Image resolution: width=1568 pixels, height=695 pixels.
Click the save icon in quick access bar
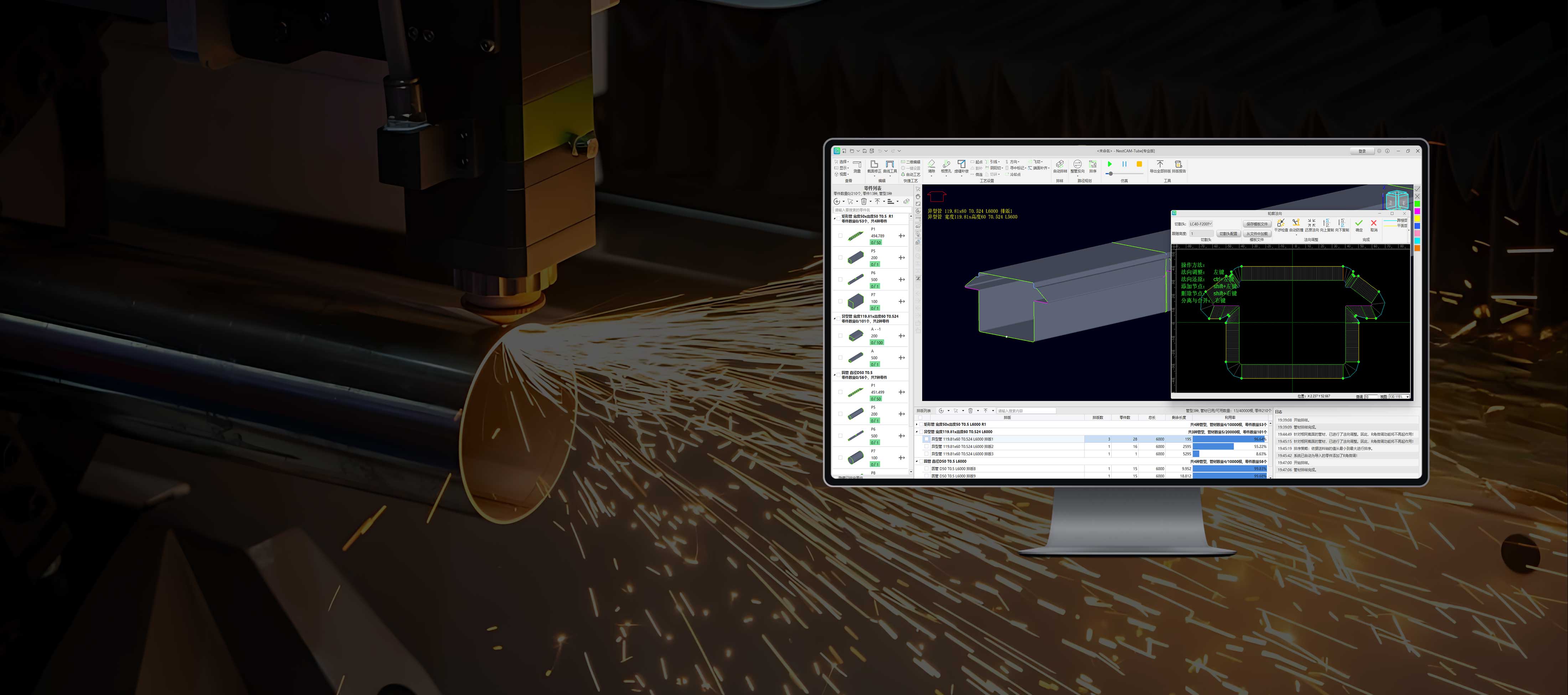865,151
